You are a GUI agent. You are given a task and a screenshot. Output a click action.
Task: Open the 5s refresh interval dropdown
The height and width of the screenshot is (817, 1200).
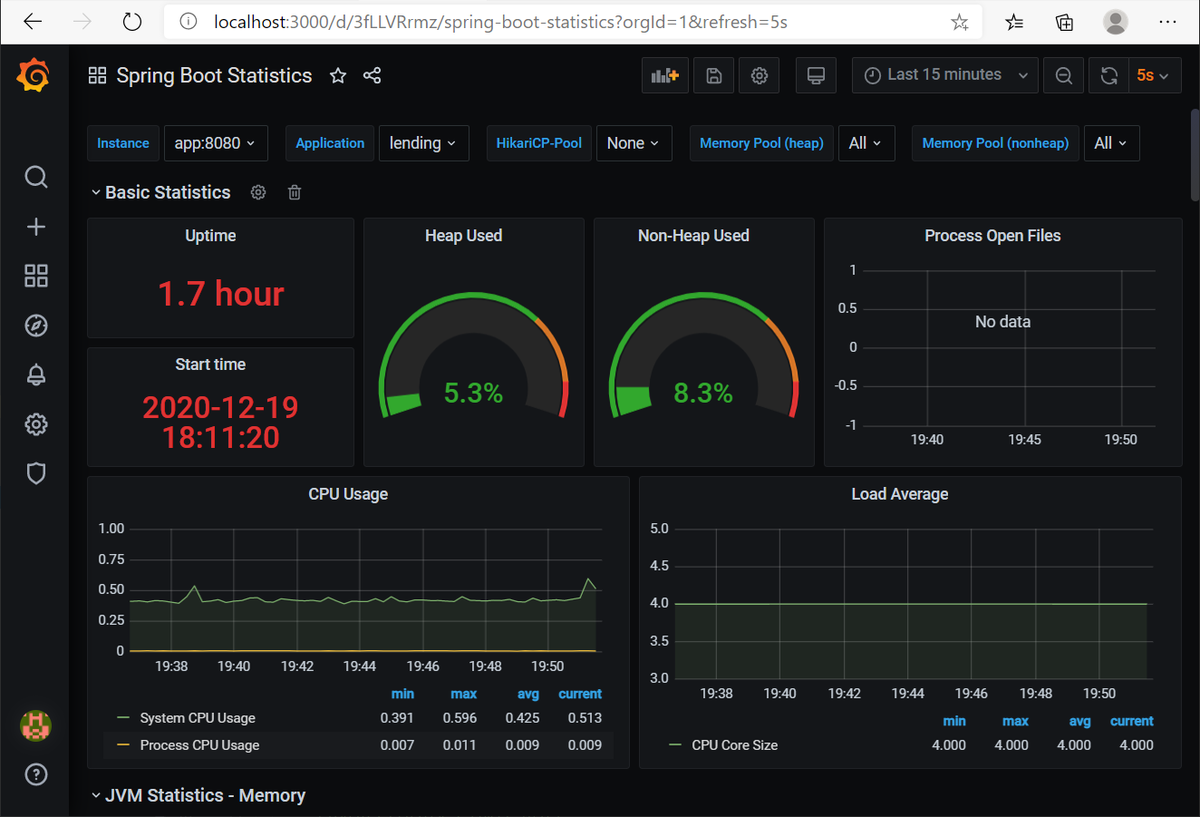(x=1154, y=75)
